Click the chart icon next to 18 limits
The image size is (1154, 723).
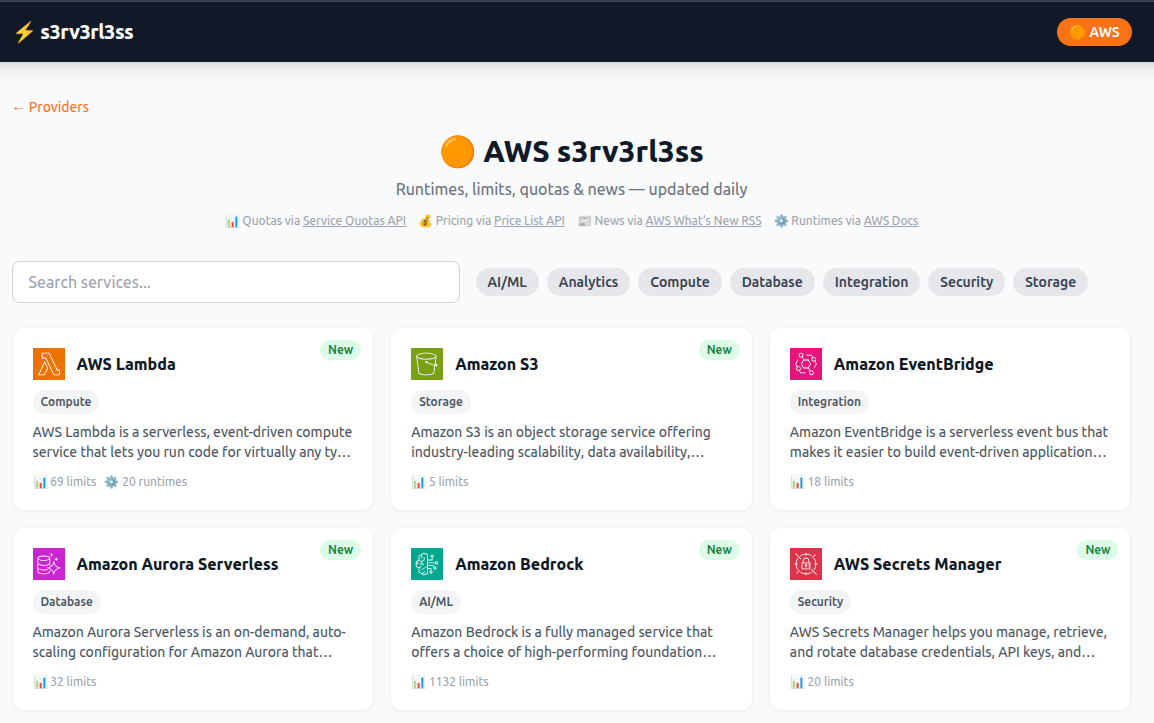pyautogui.click(x=797, y=482)
